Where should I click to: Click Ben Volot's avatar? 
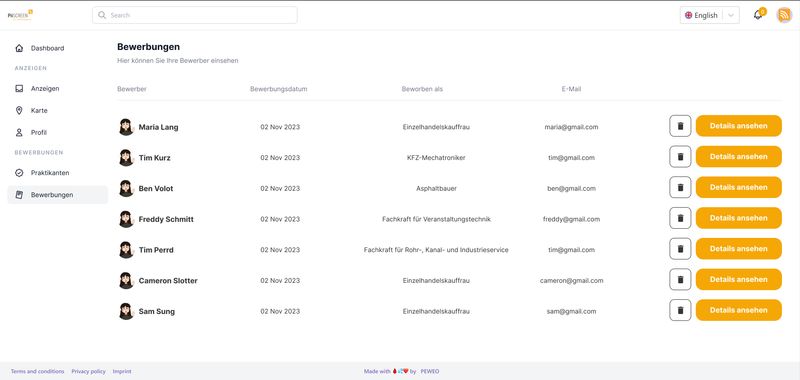(126, 188)
